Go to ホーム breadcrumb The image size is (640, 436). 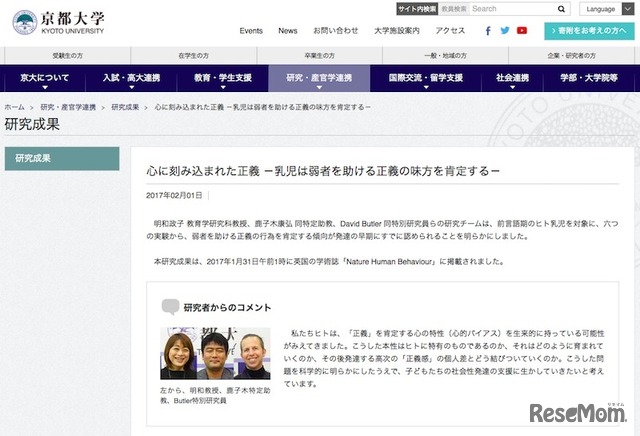[15, 107]
